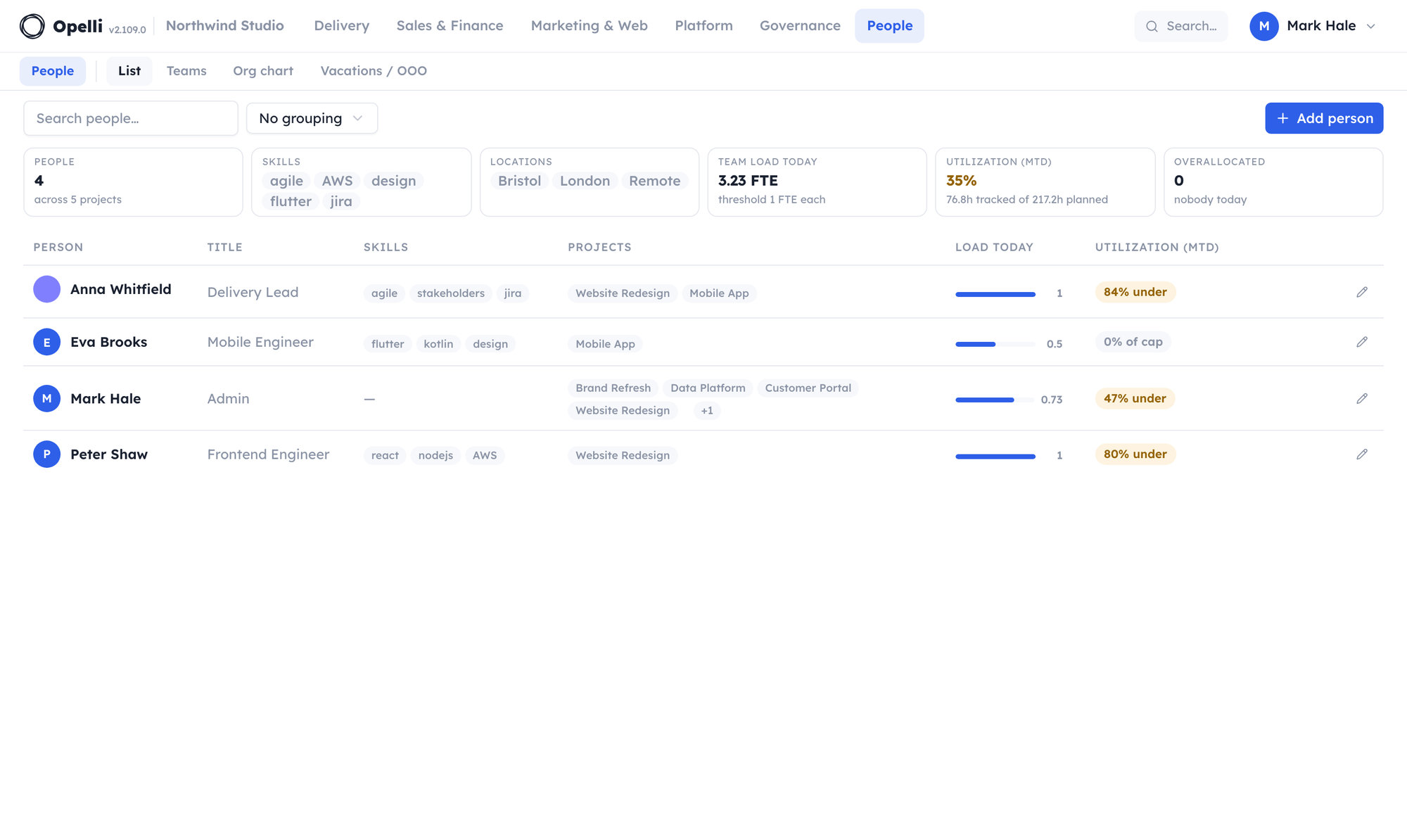This screenshot has width=1407, height=840.
Task: Click the Mobile App chip for Eva Brooks
Action: point(605,344)
